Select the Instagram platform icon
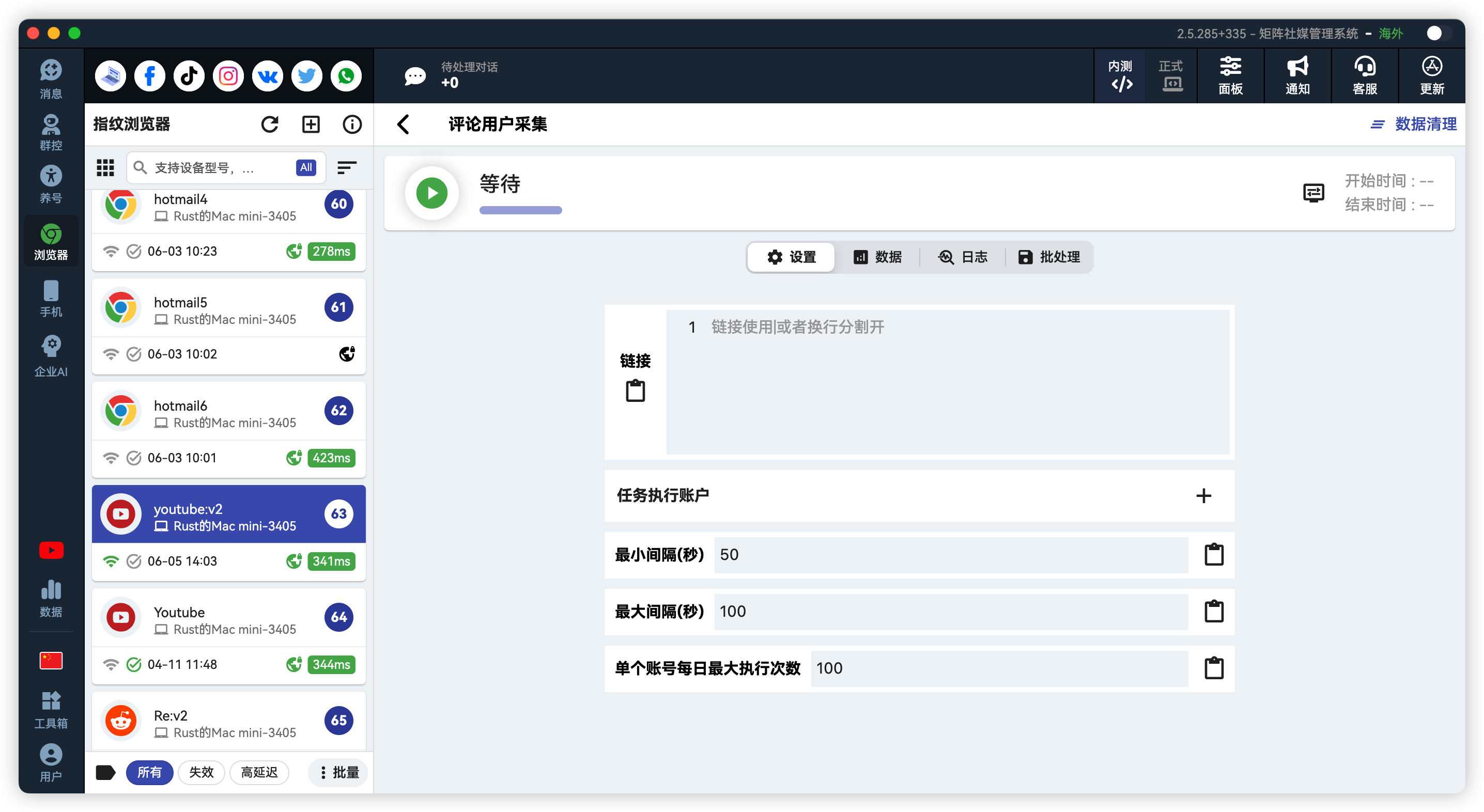The height and width of the screenshot is (812, 1484). point(228,75)
